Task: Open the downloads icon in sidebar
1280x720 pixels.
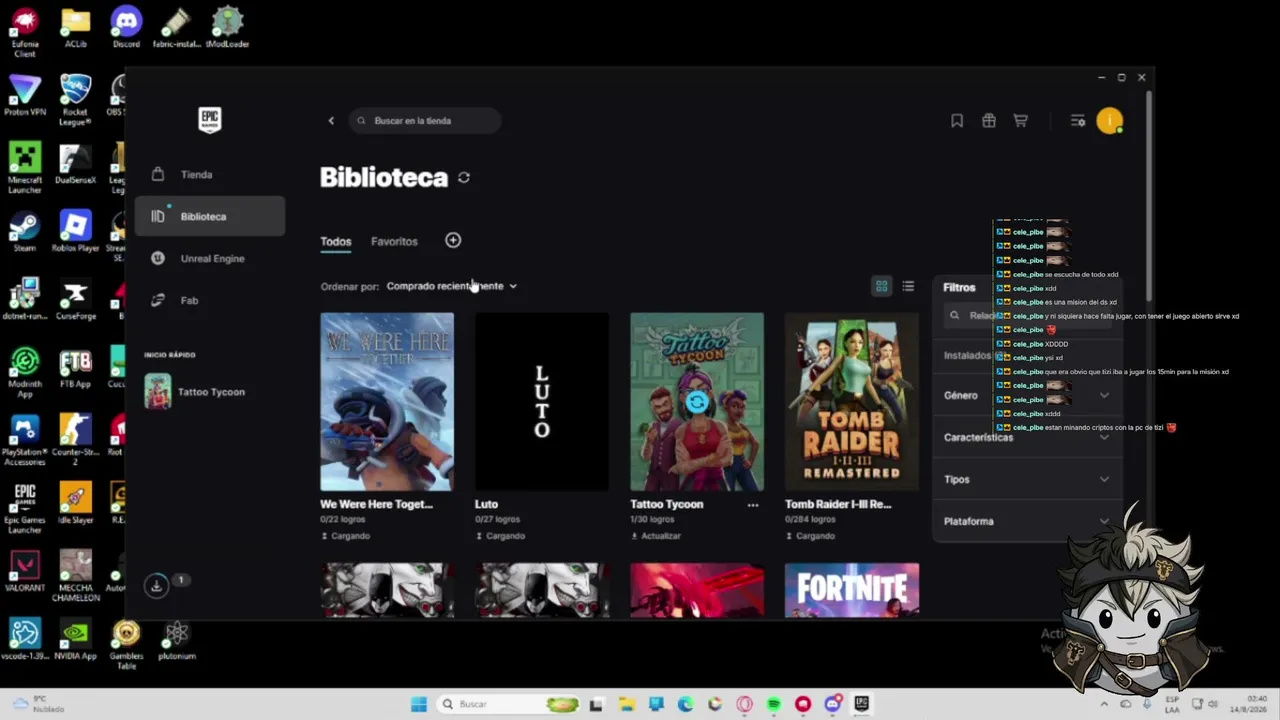Action: pyautogui.click(x=156, y=586)
